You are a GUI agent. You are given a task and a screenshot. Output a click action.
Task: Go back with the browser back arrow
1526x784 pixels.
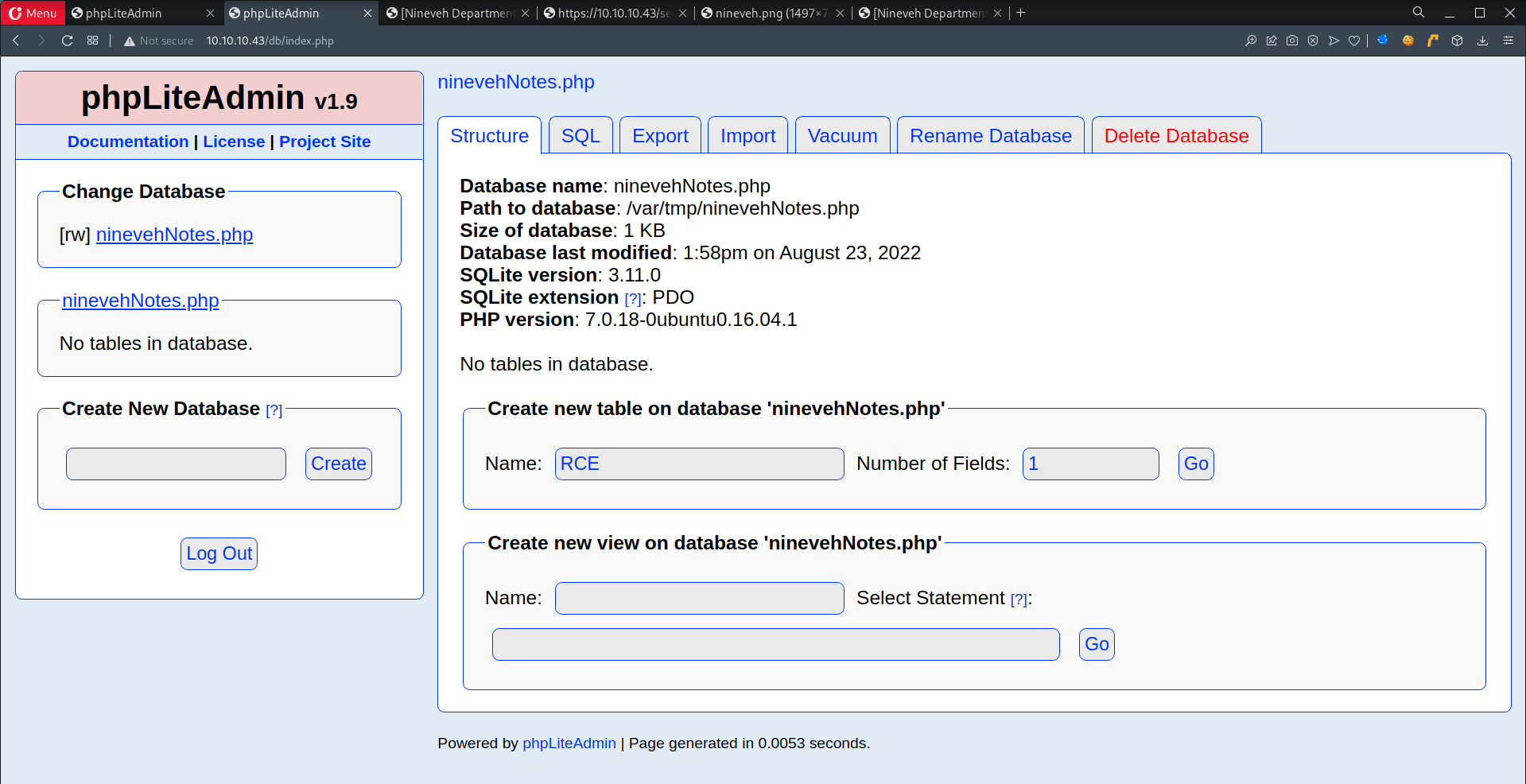(x=16, y=41)
